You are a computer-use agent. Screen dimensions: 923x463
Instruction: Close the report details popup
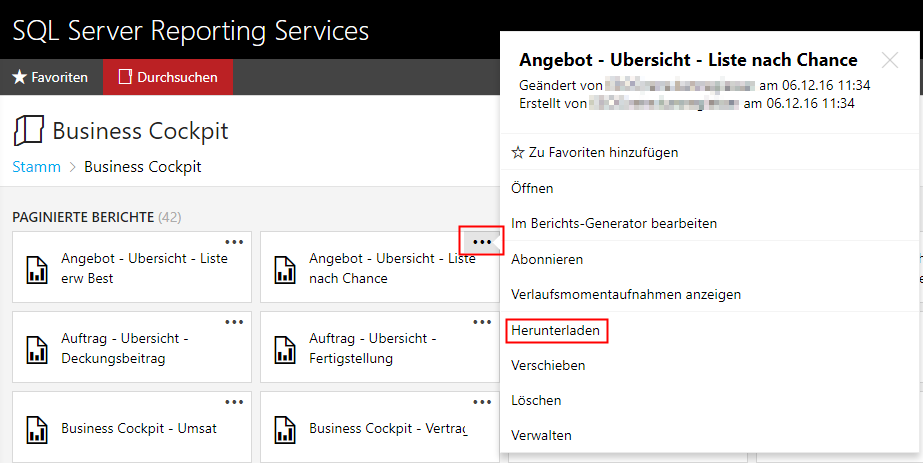click(x=890, y=60)
